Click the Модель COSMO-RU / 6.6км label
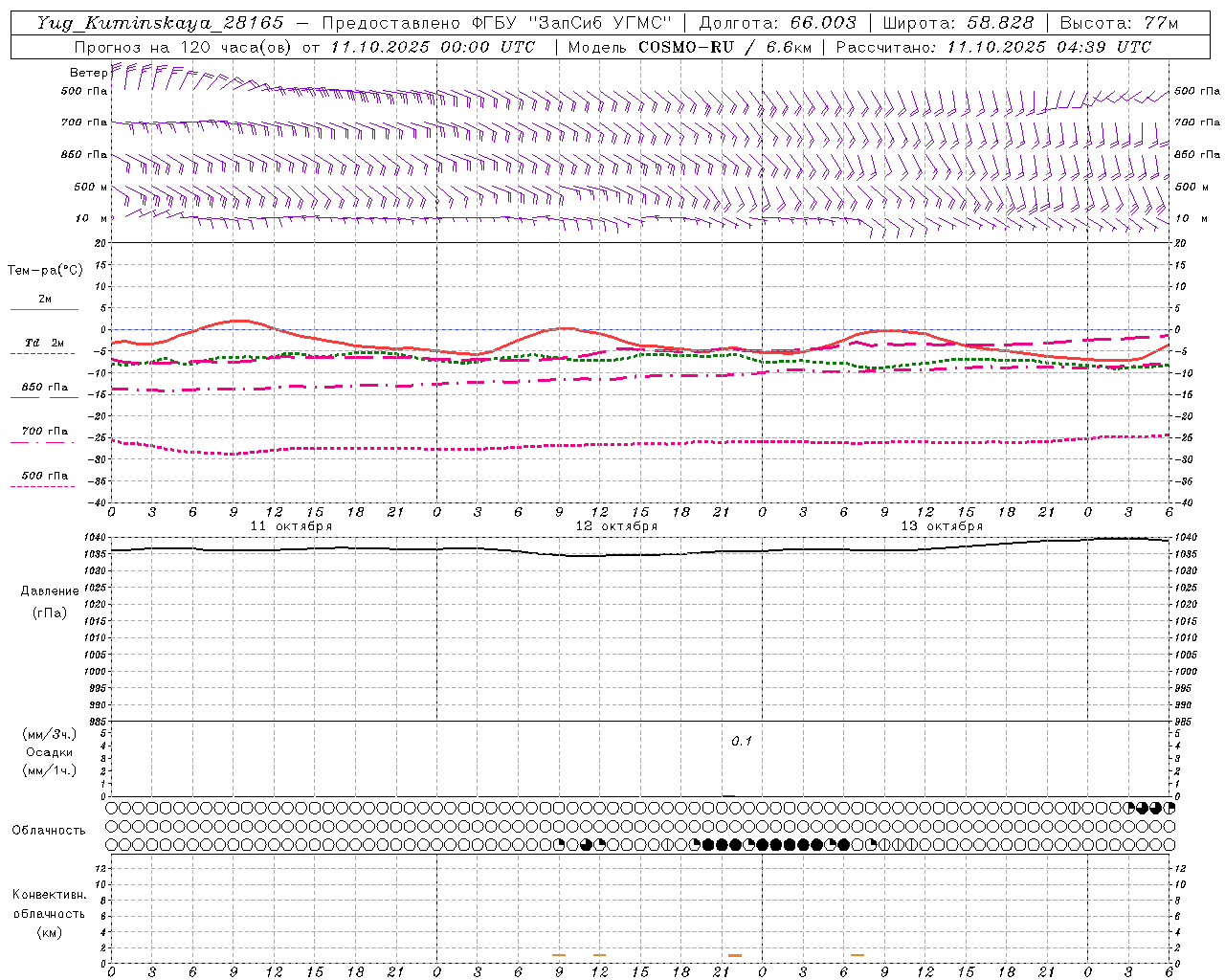The width and height of the screenshot is (1225, 980). click(x=689, y=47)
